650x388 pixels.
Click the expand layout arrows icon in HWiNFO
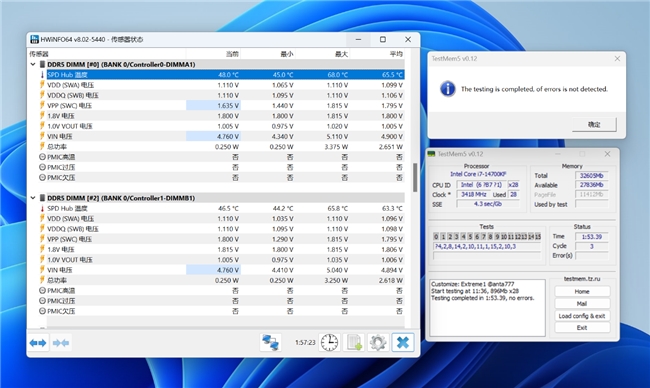(x=38, y=343)
